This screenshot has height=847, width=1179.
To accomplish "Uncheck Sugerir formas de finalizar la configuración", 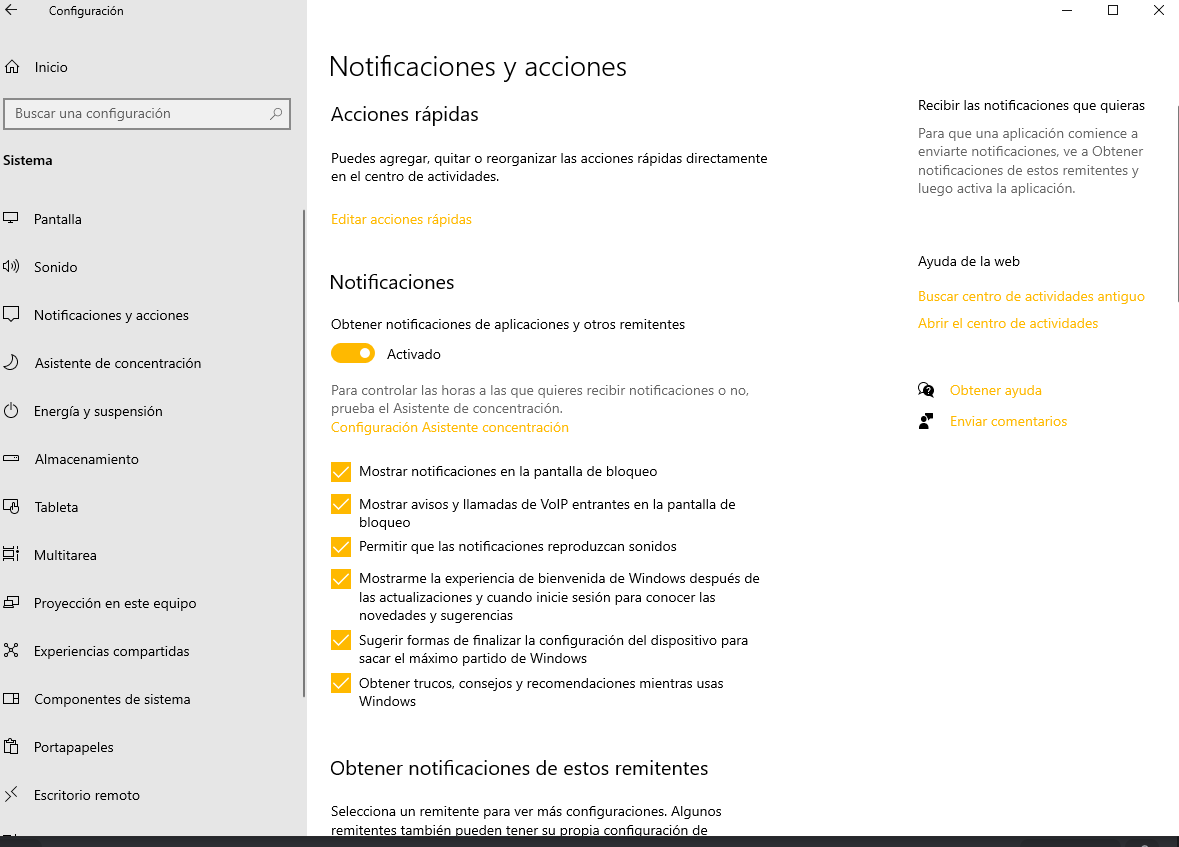I will tap(341, 640).
